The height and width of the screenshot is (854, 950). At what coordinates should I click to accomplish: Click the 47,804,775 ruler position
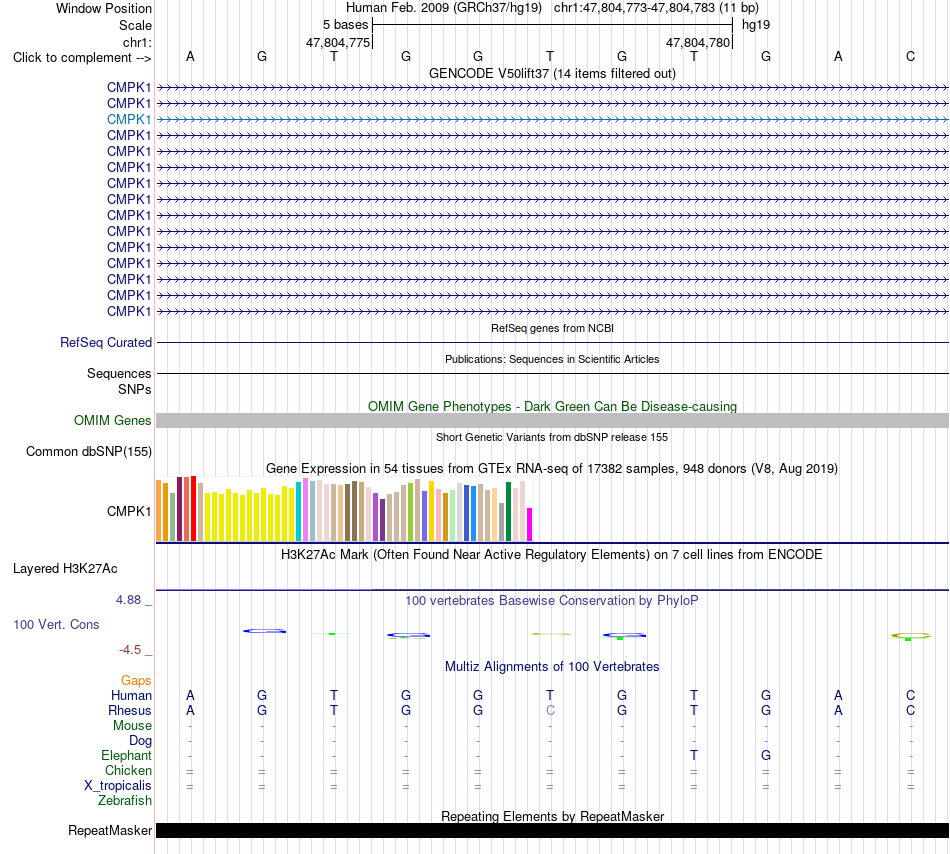point(337,42)
